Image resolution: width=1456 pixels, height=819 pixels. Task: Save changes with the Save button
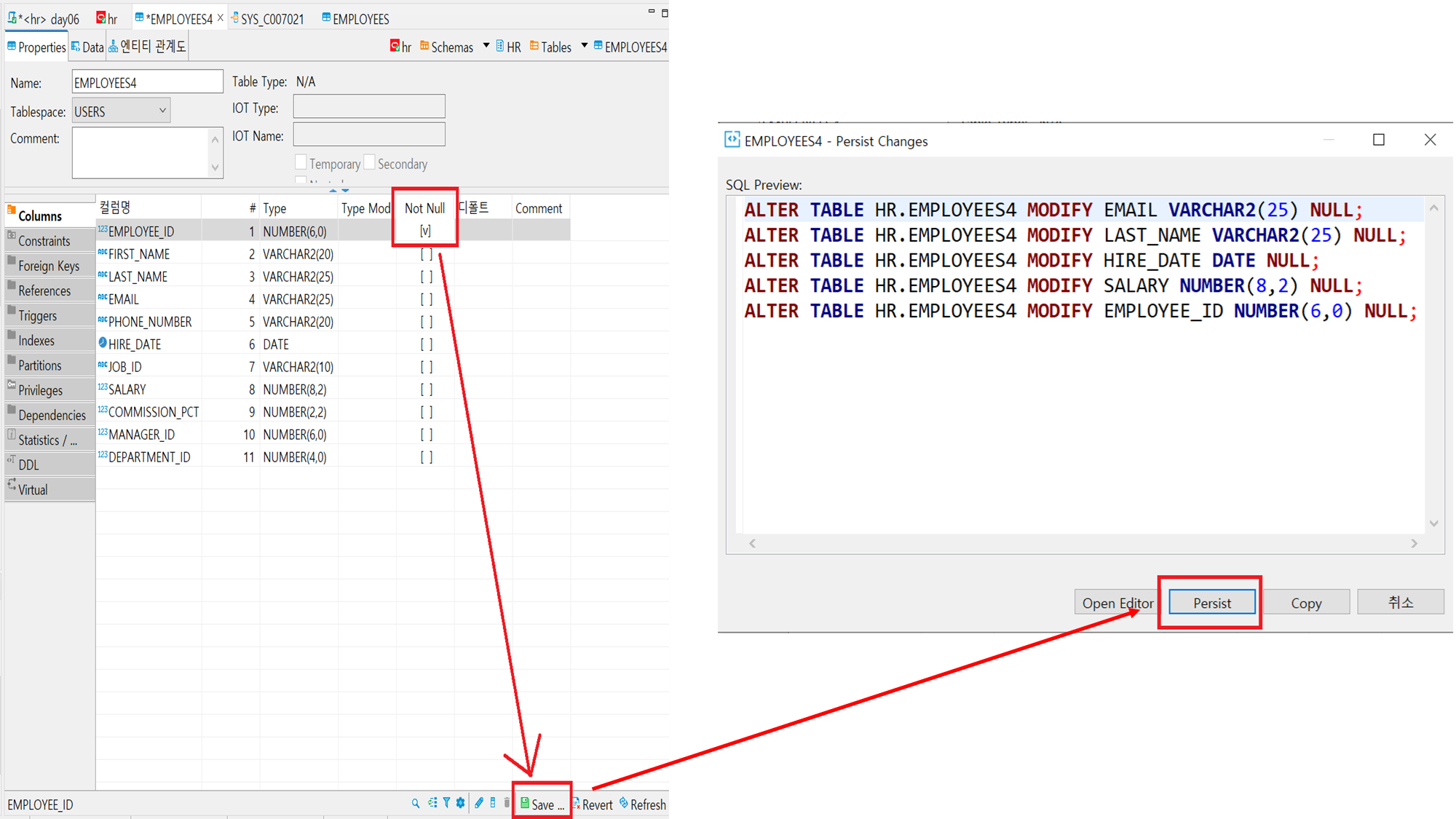click(x=542, y=804)
